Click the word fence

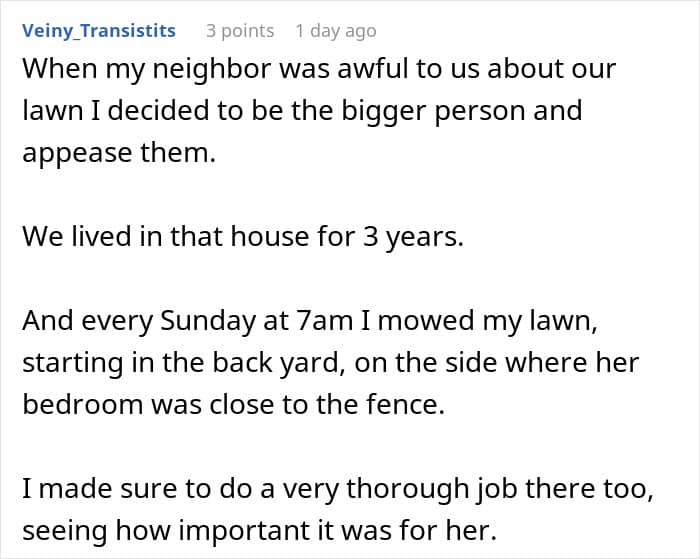pyautogui.click(x=405, y=404)
